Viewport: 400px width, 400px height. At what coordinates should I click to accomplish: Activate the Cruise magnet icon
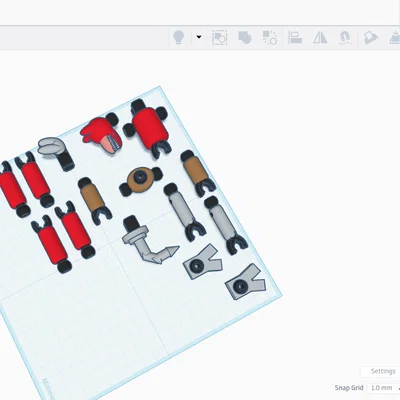point(345,38)
